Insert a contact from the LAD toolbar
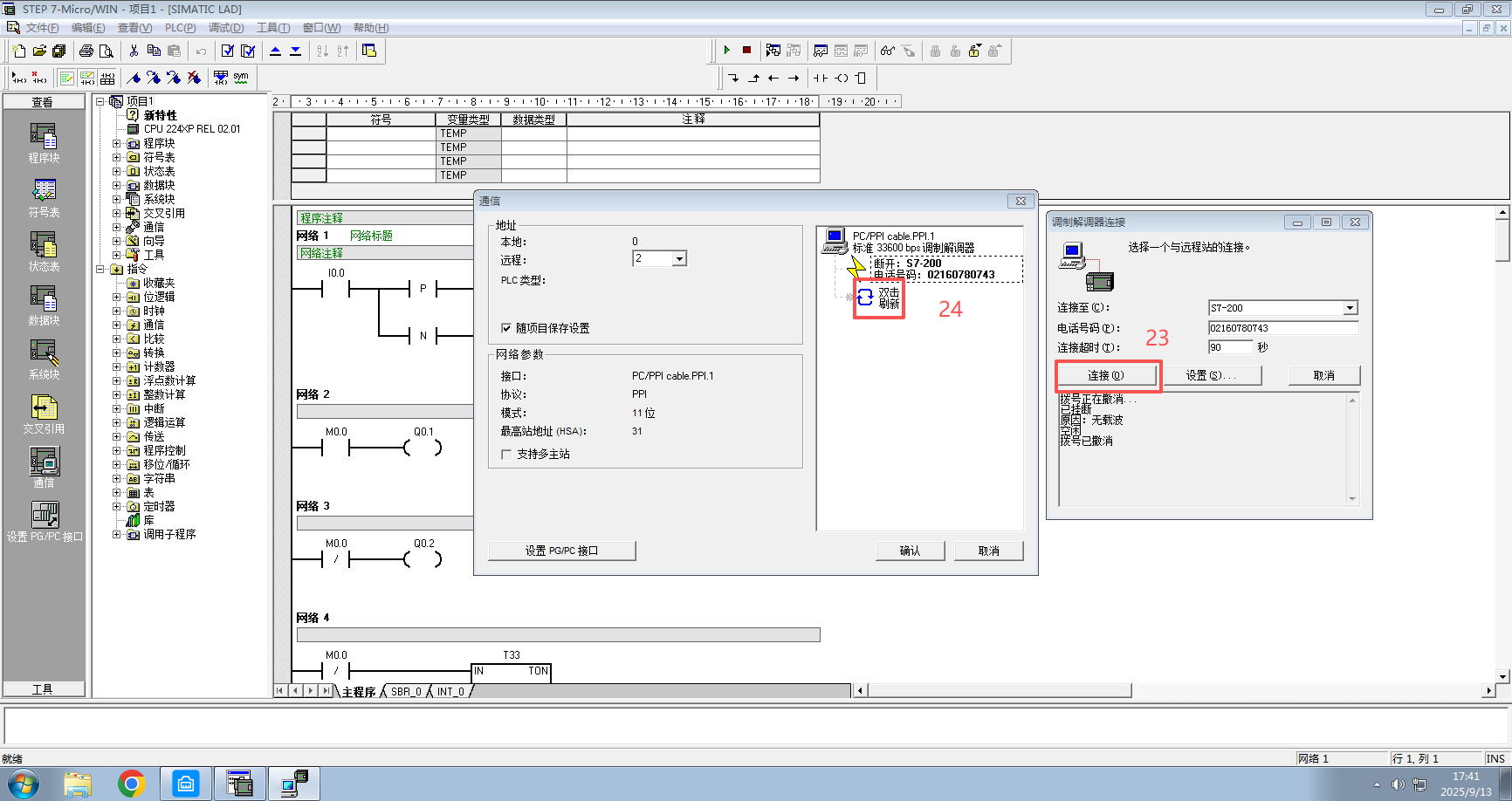 click(x=820, y=79)
